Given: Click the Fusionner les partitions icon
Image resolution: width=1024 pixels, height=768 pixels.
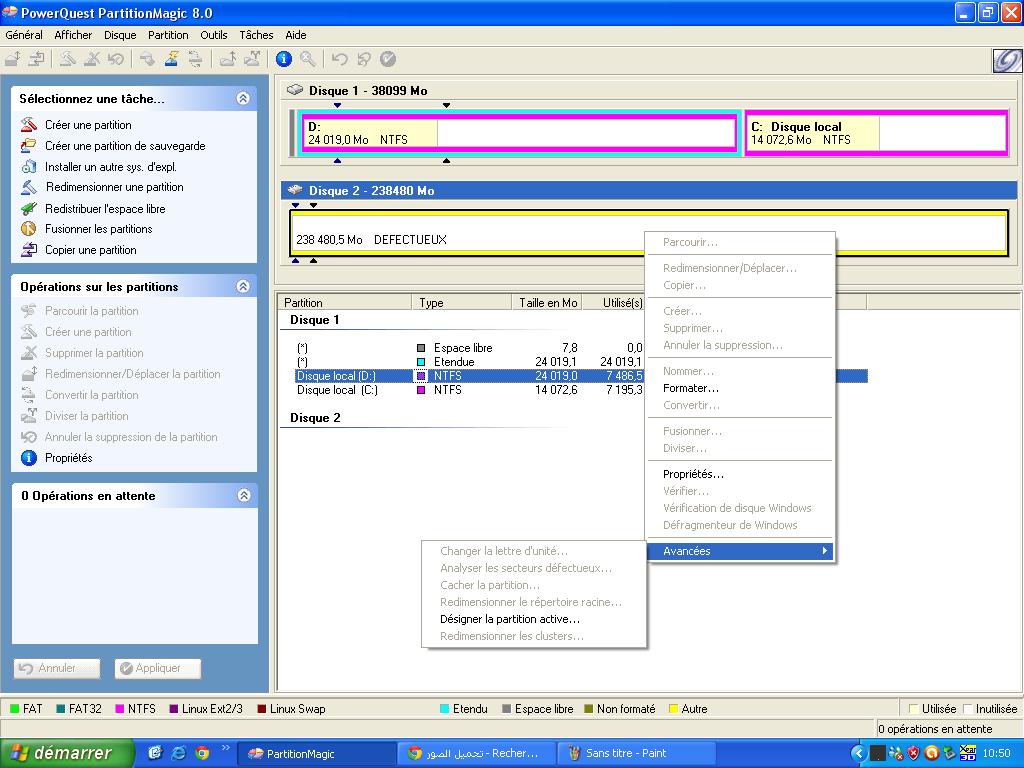Looking at the screenshot, I should tap(29, 229).
